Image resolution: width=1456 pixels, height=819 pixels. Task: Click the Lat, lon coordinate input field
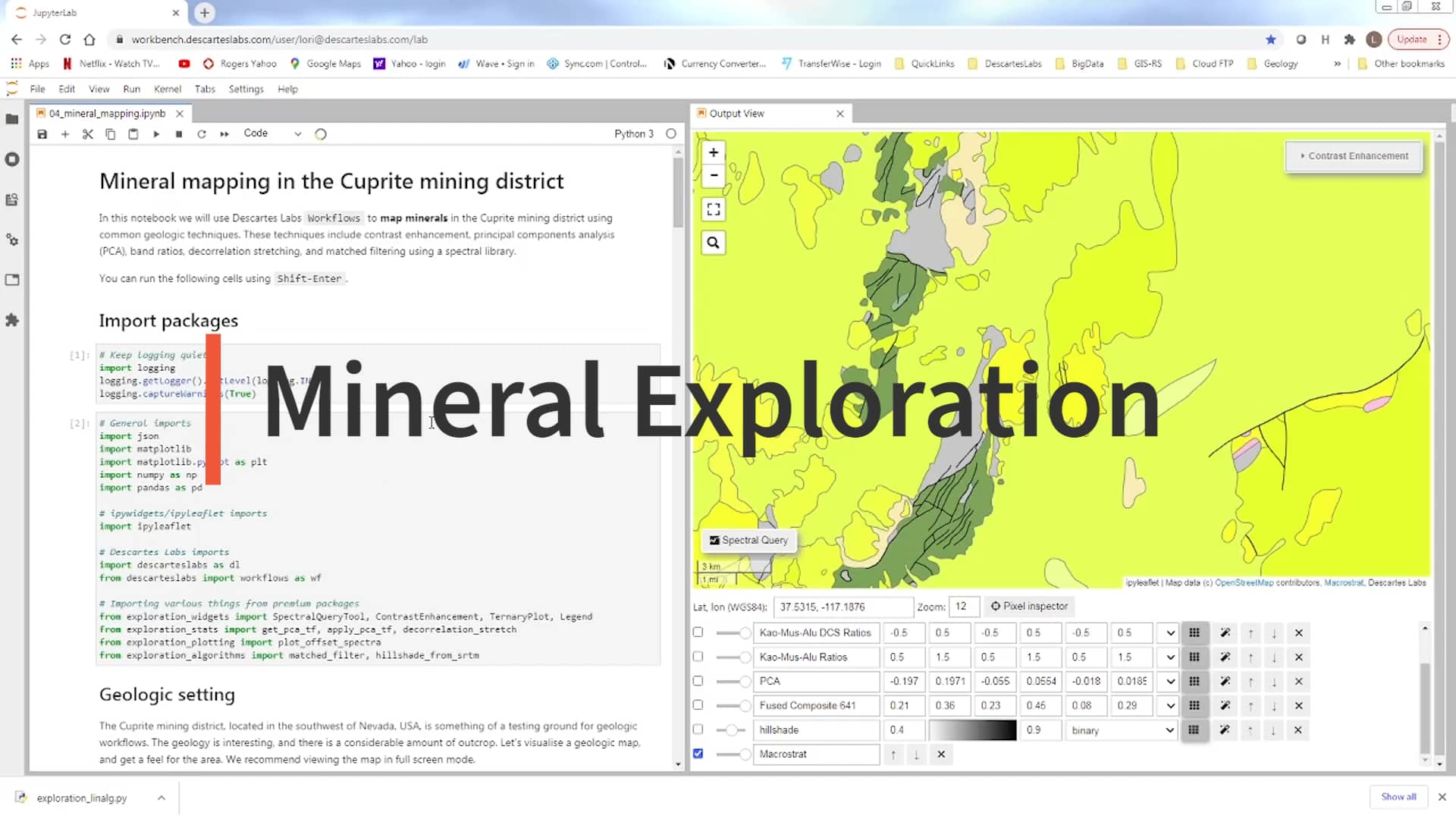pos(842,606)
